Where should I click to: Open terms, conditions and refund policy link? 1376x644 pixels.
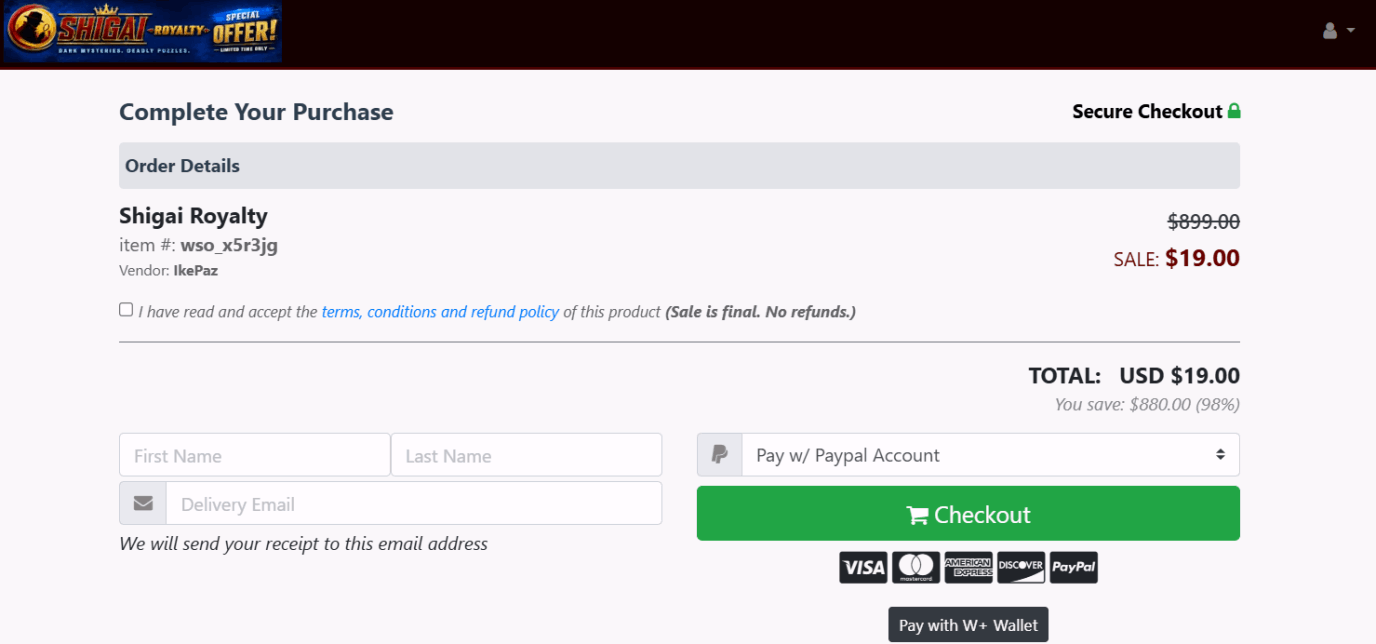pos(440,312)
